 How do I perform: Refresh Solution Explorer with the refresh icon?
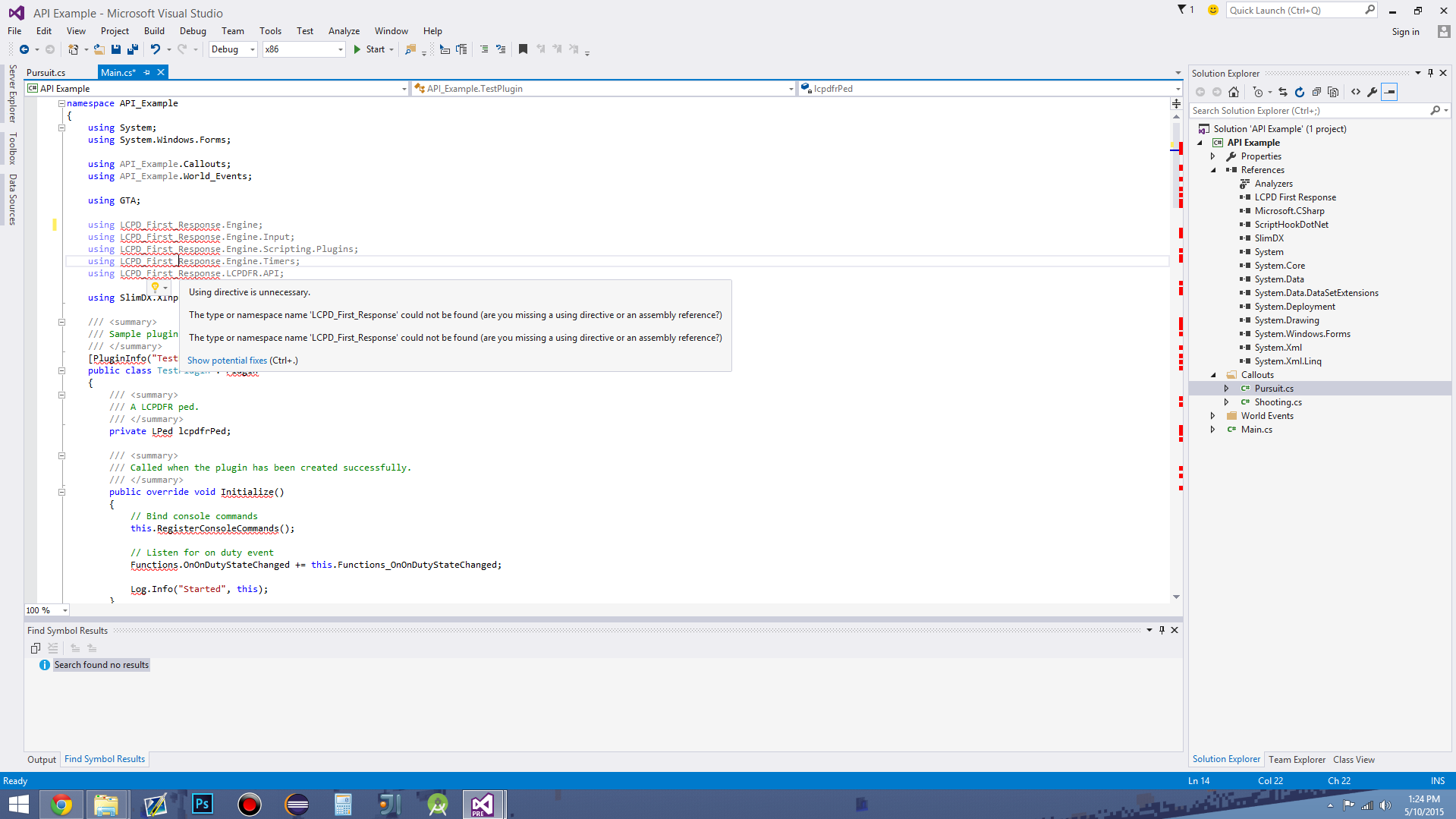1300,92
